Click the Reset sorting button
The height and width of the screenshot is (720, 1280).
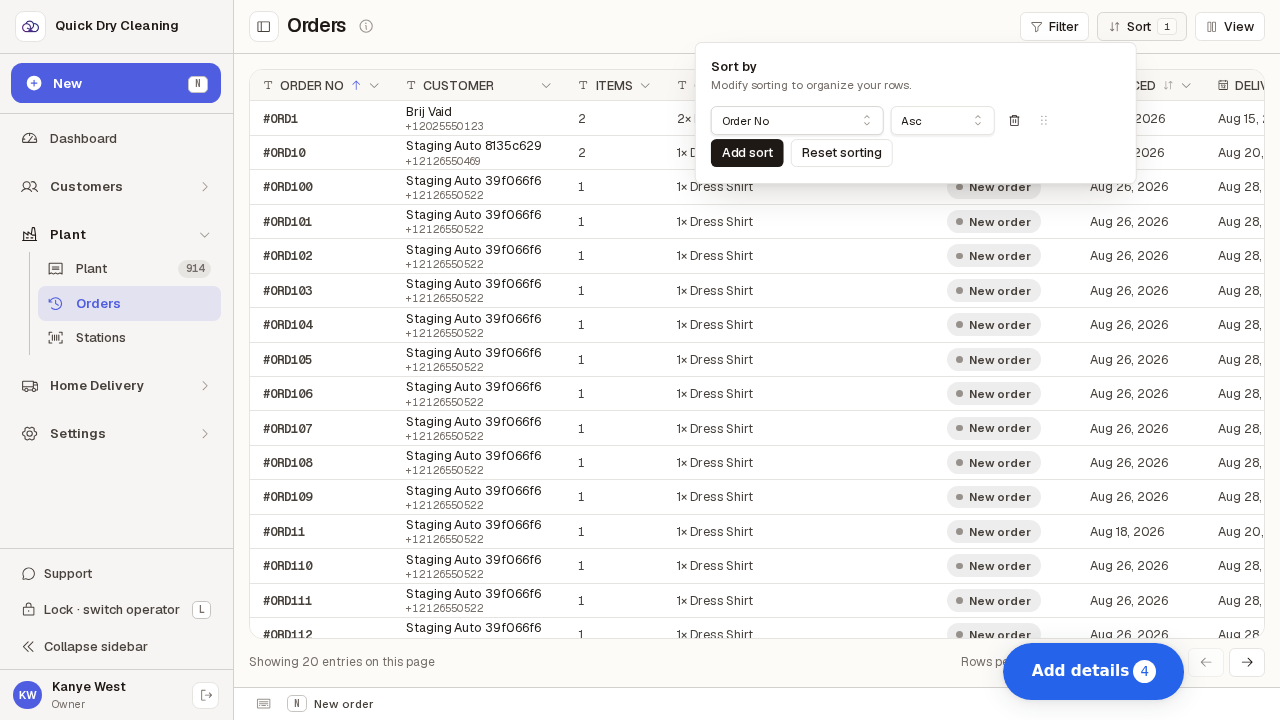[842, 153]
